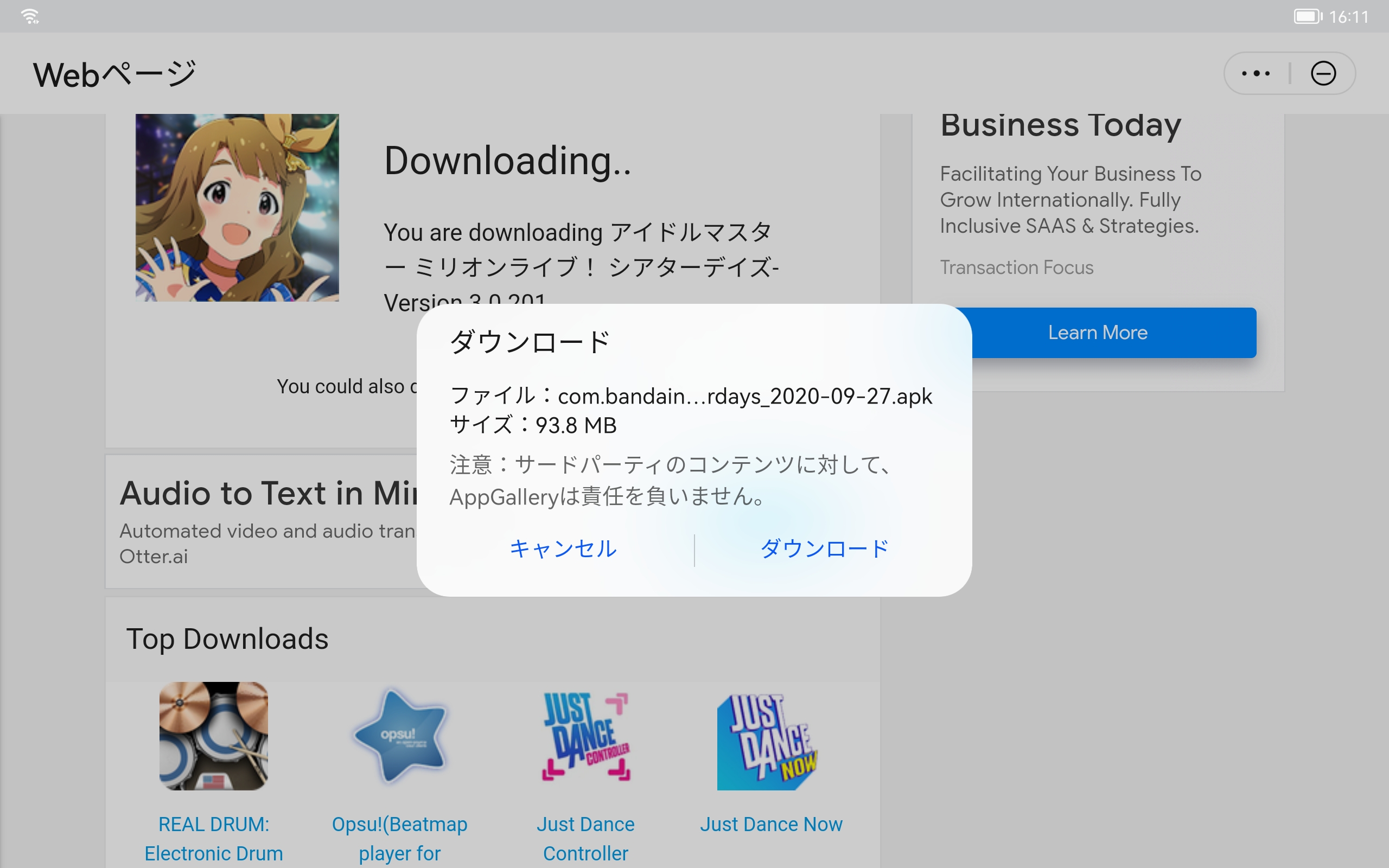Tap the battery status icon
This screenshot has width=1389, height=868.
coord(1308,16)
